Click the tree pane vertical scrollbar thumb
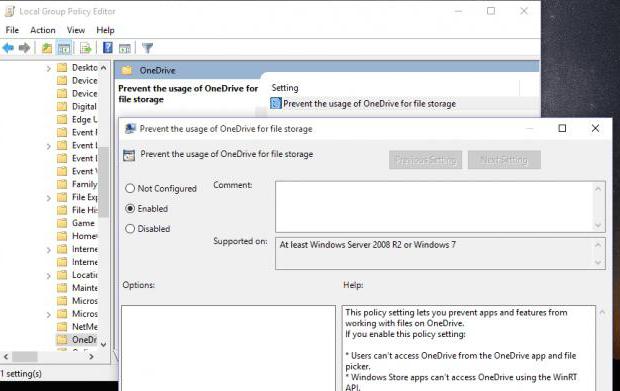The image size is (620, 391). (103, 182)
